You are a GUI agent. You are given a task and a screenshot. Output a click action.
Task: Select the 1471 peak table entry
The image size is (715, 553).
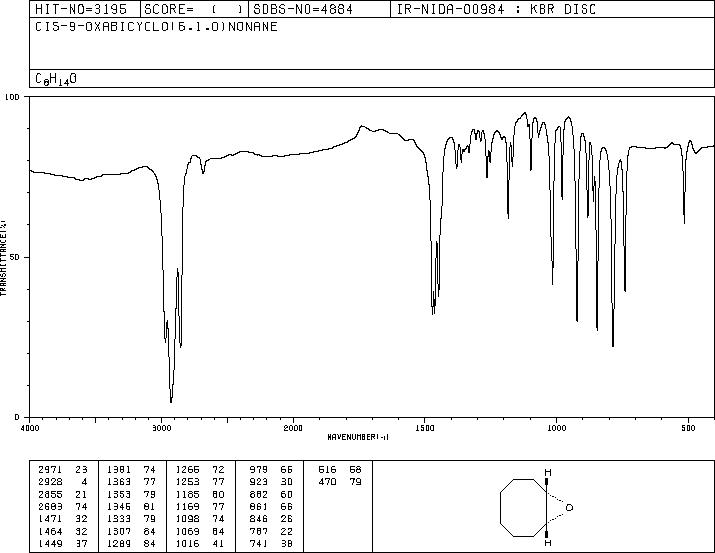click(x=63, y=519)
